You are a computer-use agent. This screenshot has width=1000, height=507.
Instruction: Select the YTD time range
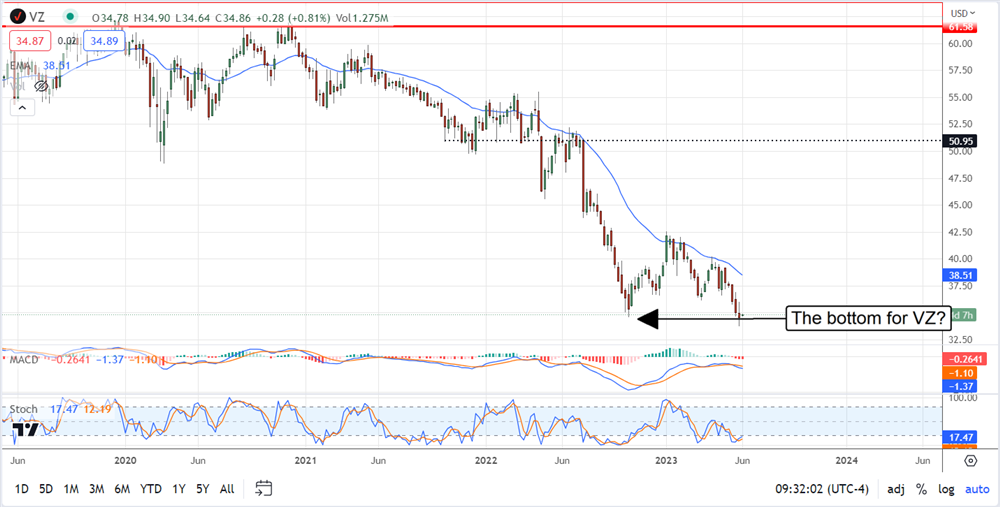click(151, 489)
